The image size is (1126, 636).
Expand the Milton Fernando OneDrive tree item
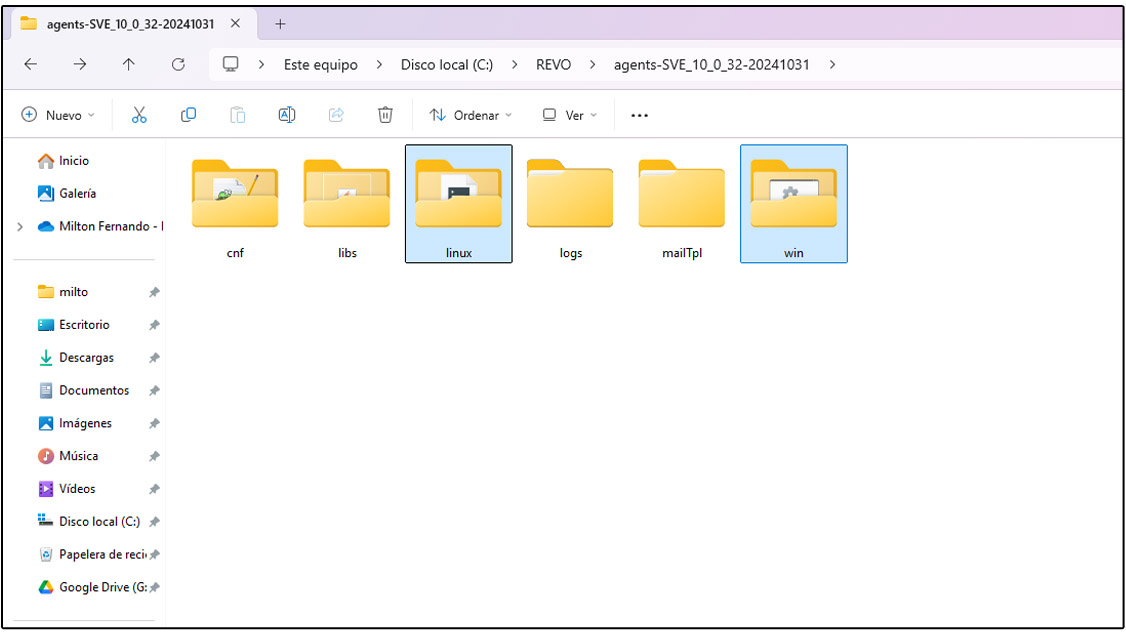coord(19,227)
